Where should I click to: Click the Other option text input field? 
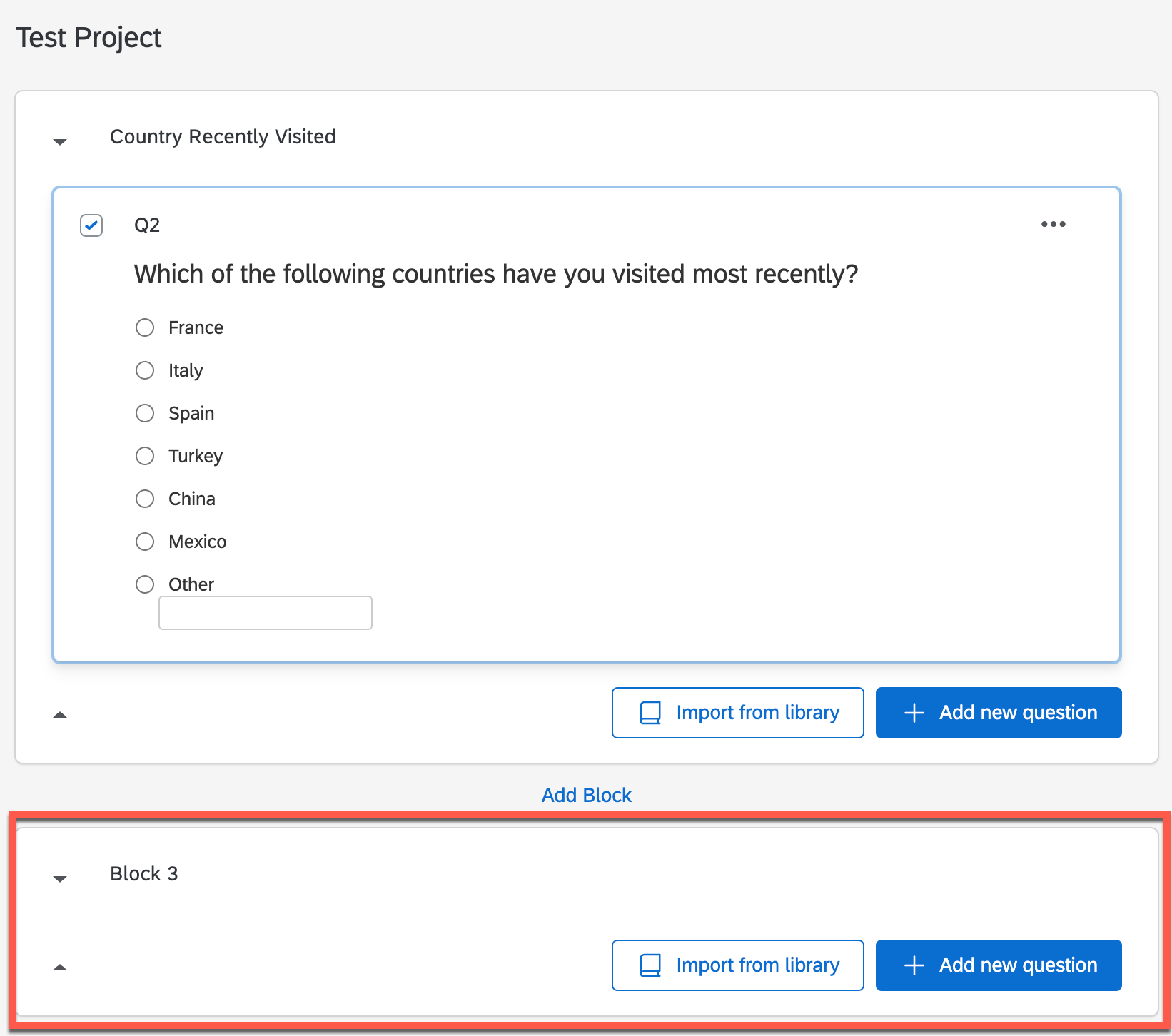click(x=265, y=613)
